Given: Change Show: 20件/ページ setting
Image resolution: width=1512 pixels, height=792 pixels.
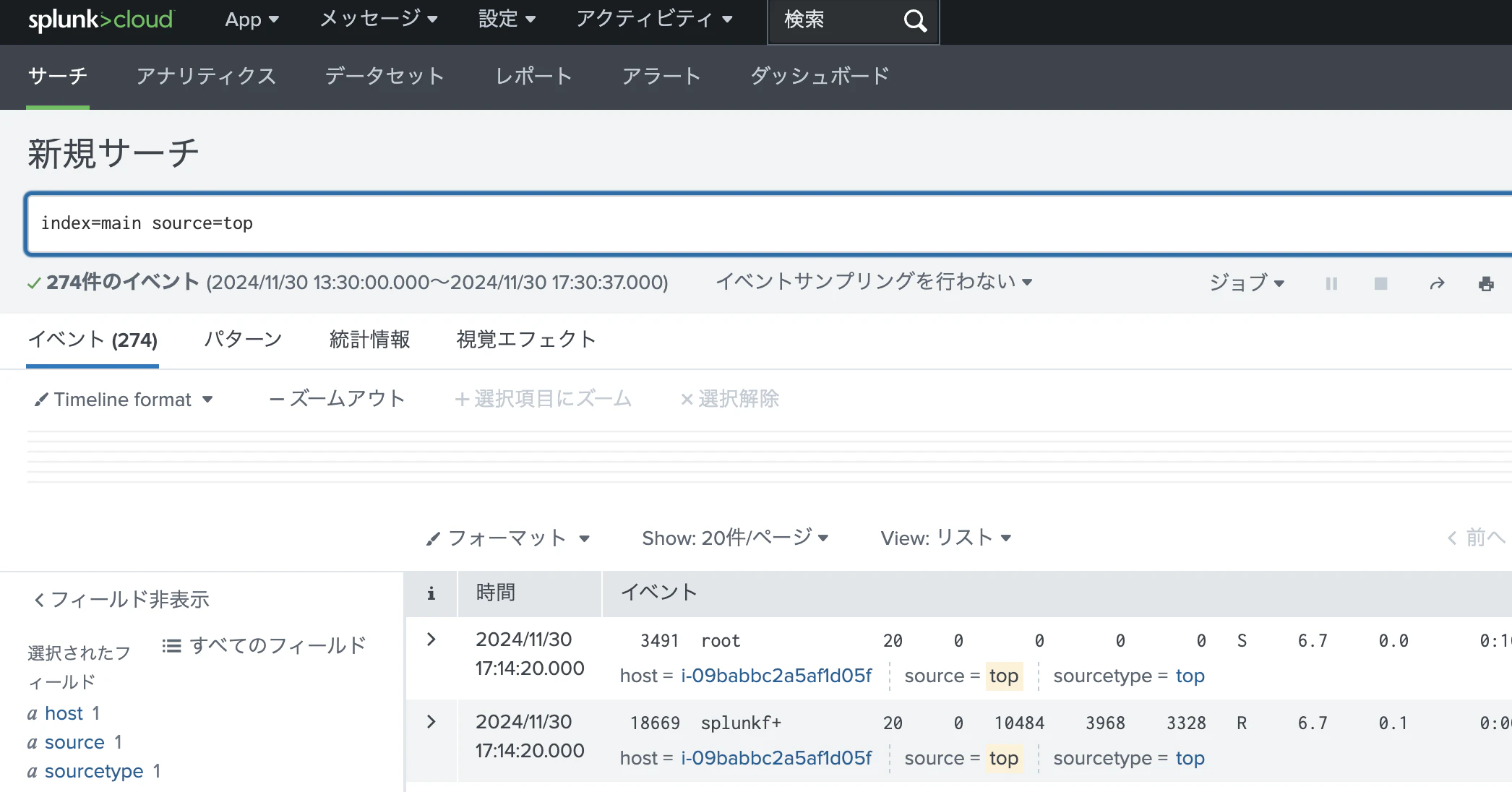Looking at the screenshot, I should pos(735,538).
